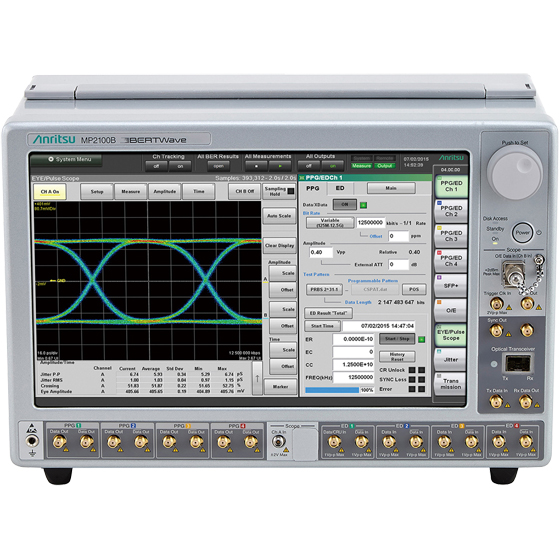Viewport: 560px width, 560px height.
Task: Open the O/E side tab
Action: pyautogui.click(x=451, y=310)
